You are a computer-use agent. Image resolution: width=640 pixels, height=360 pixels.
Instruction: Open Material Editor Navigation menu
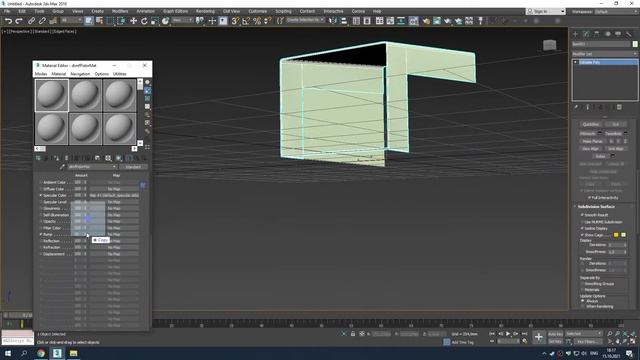(80, 74)
